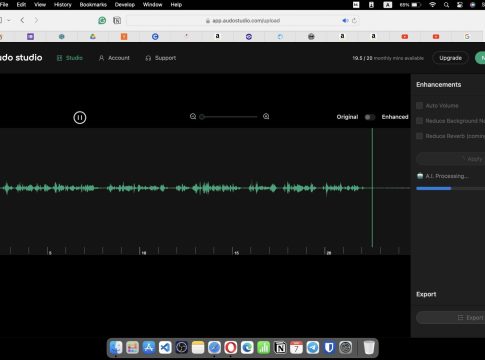Open Visual Studio Code from dock

point(165,348)
